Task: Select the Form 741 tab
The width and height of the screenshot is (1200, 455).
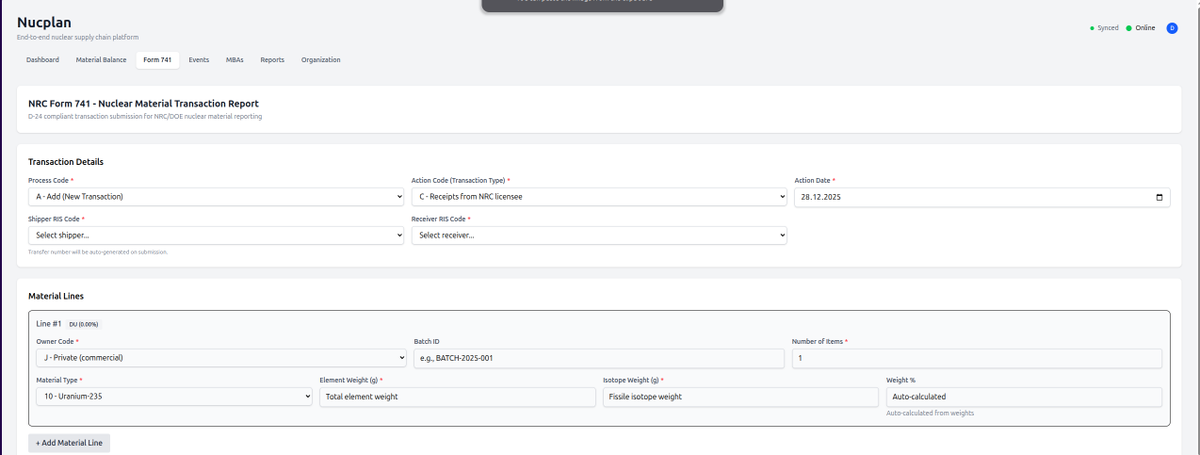Action: [158, 60]
